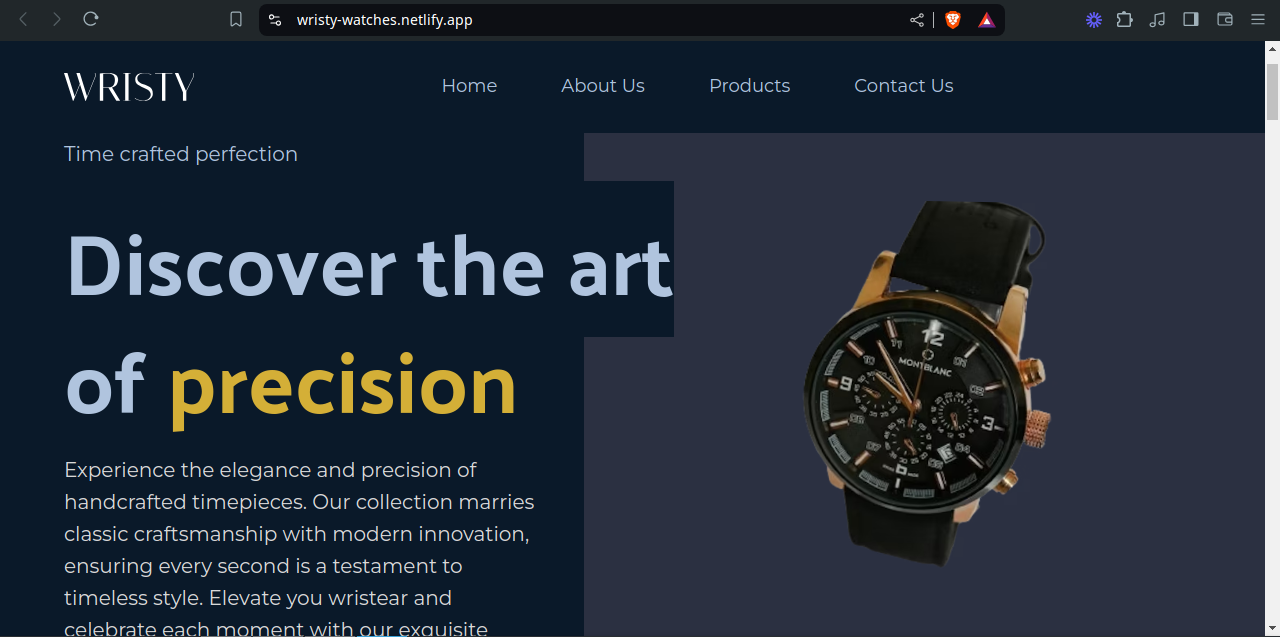Bookmark this page using bookmark icon

(x=236, y=19)
